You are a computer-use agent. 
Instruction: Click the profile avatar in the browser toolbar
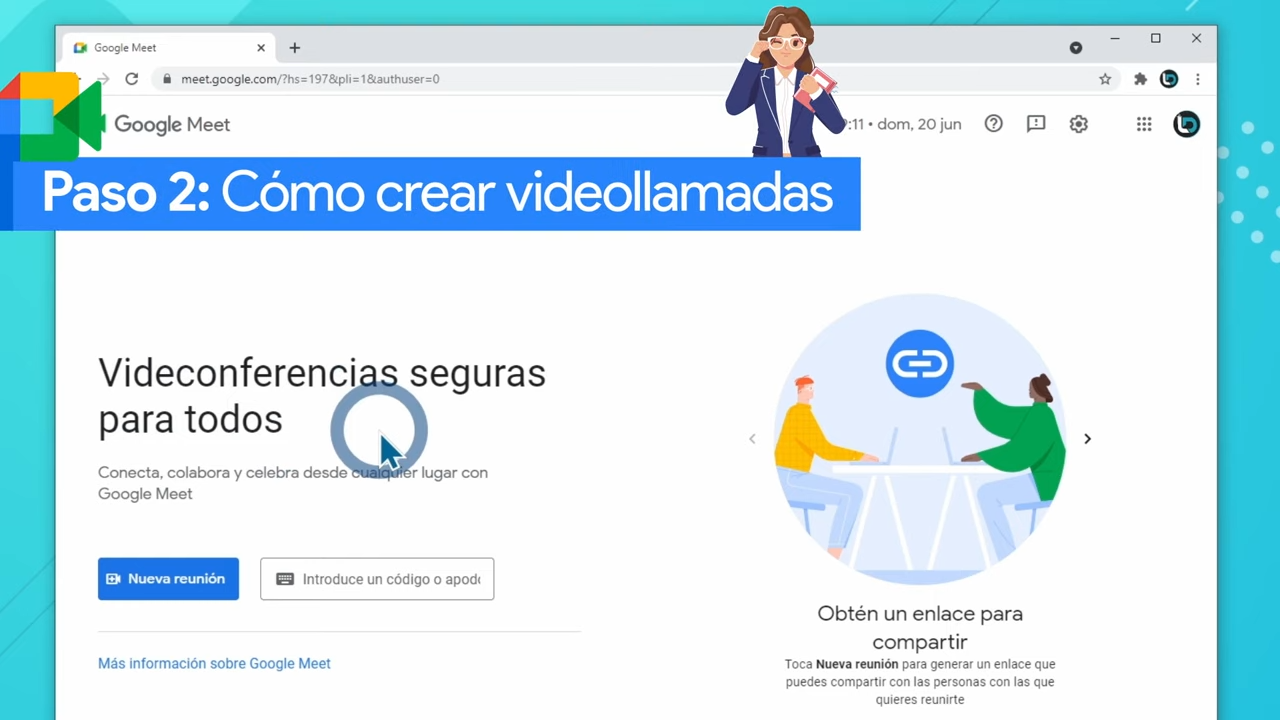[x=1168, y=79]
